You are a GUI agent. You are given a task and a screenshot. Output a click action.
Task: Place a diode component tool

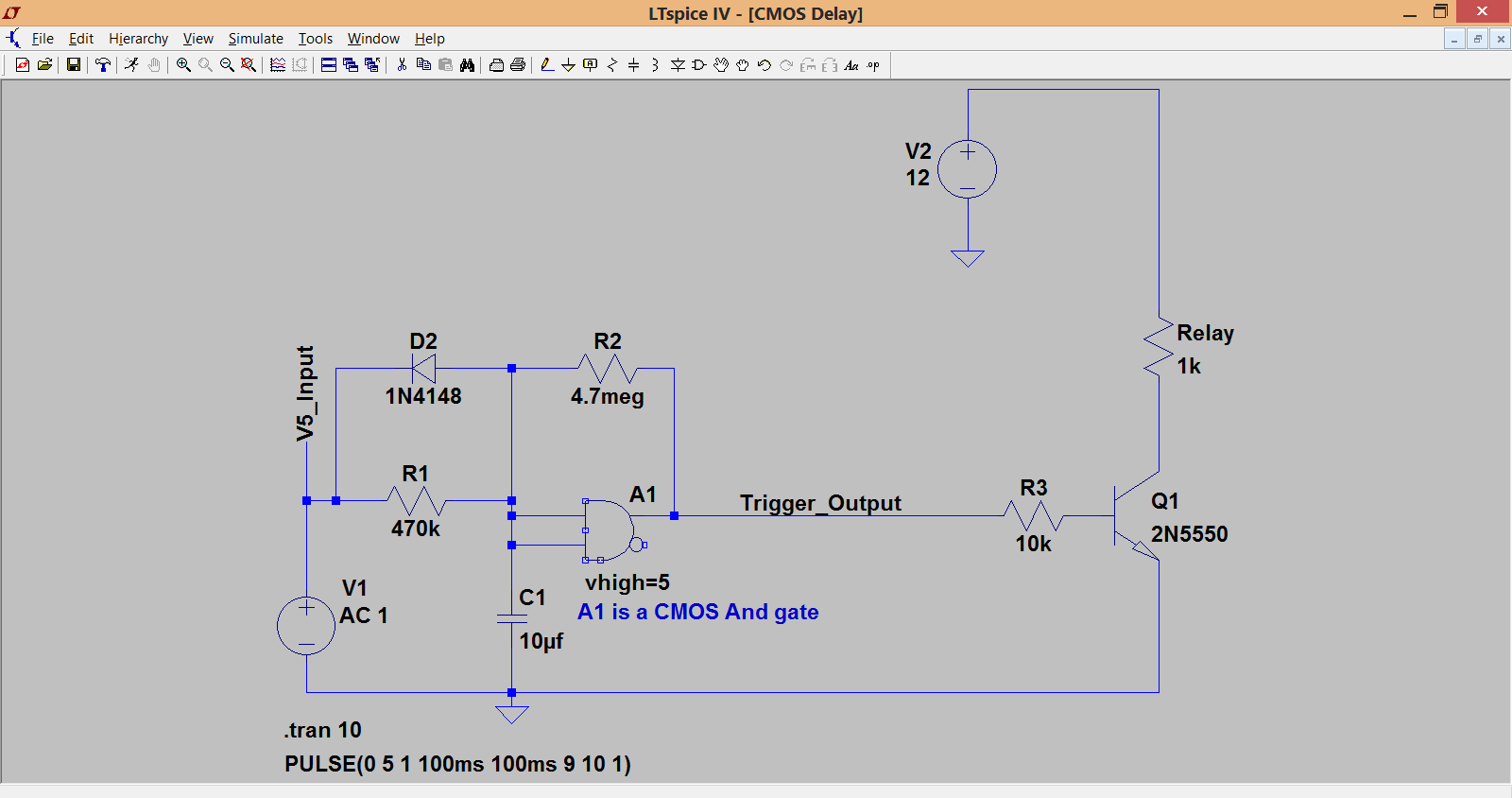(678, 65)
